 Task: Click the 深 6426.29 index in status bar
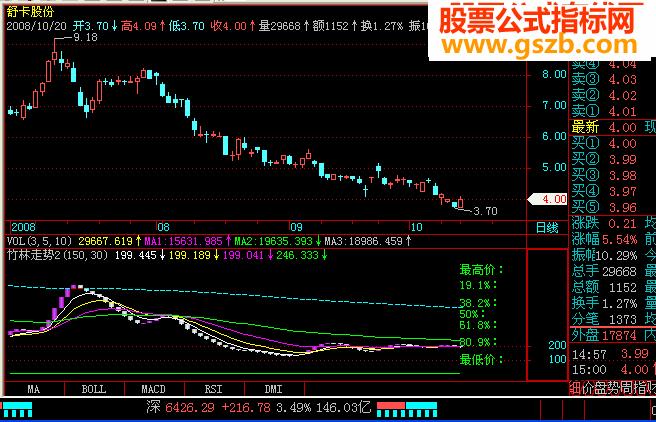coord(181,407)
